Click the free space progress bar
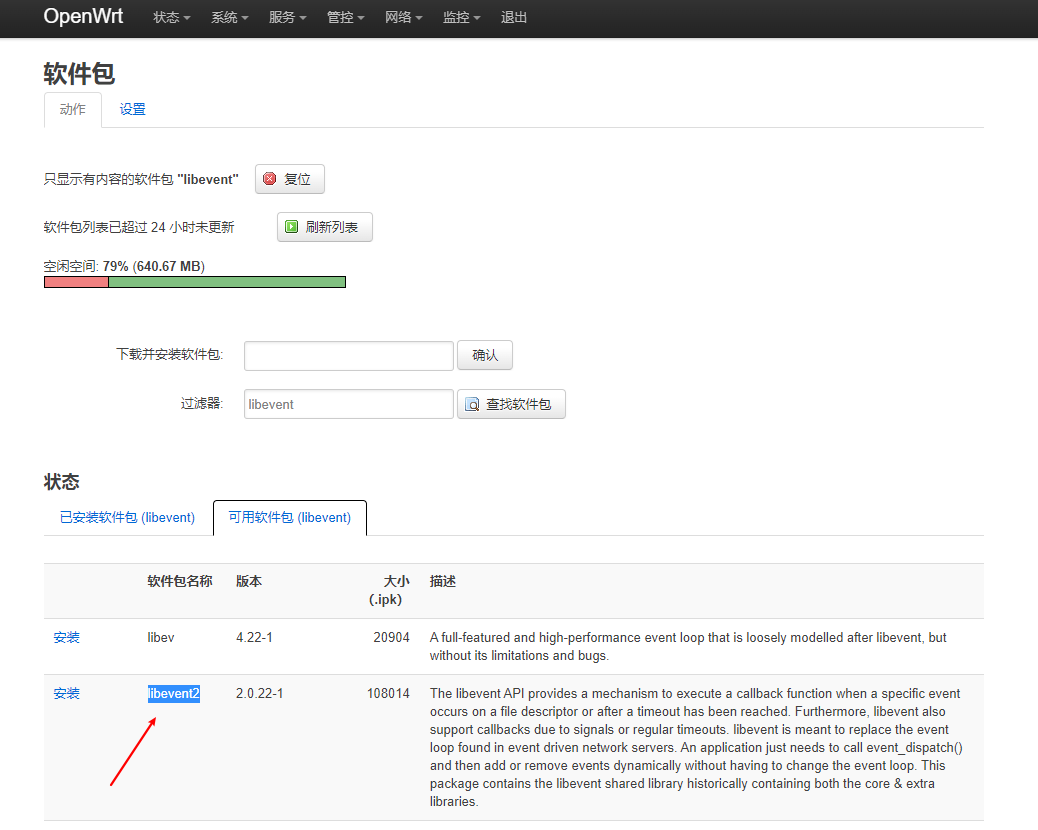The height and width of the screenshot is (830, 1038). point(194,281)
